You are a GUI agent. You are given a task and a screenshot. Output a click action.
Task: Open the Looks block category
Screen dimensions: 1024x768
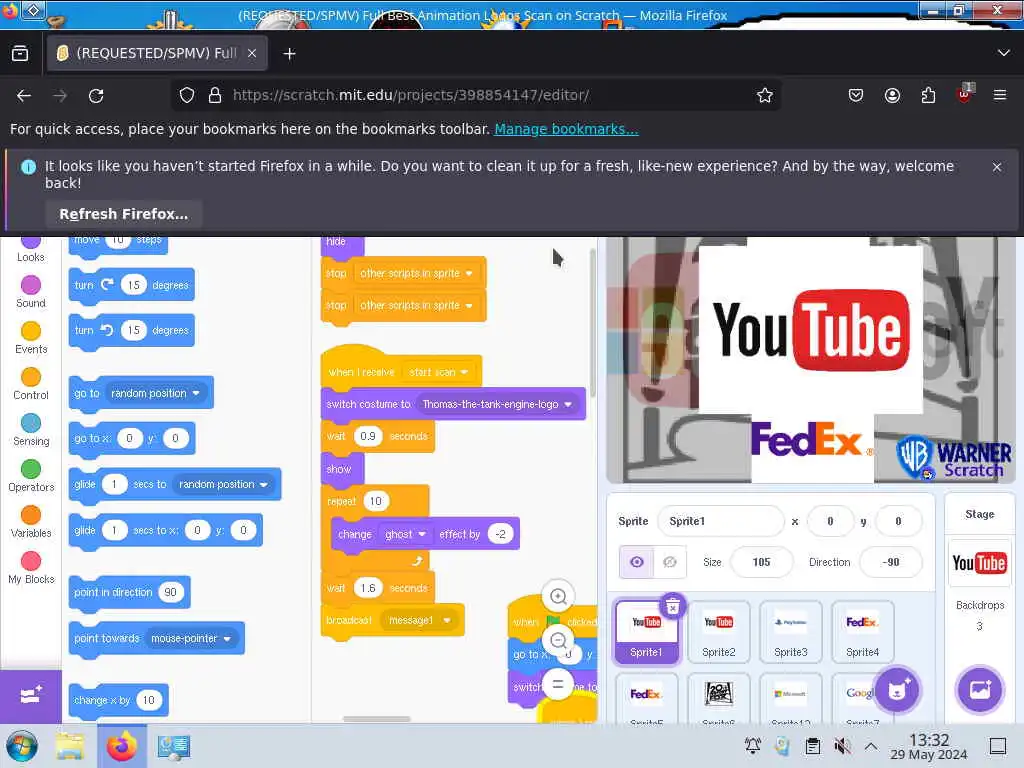coord(31,249)
